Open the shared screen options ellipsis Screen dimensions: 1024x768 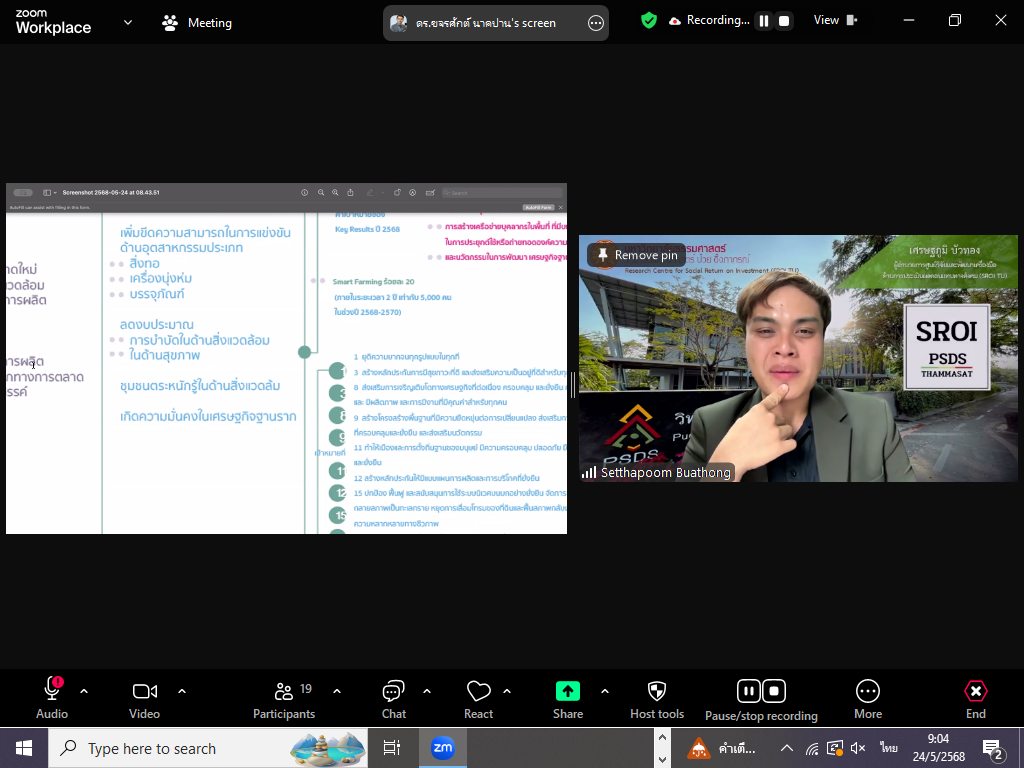pos(596,24)
